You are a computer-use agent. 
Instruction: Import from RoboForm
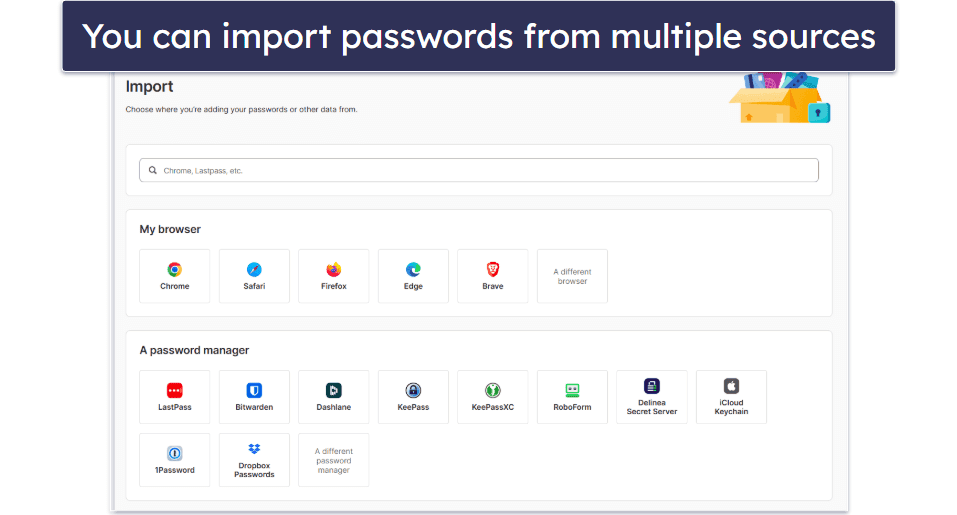[572, 397]
